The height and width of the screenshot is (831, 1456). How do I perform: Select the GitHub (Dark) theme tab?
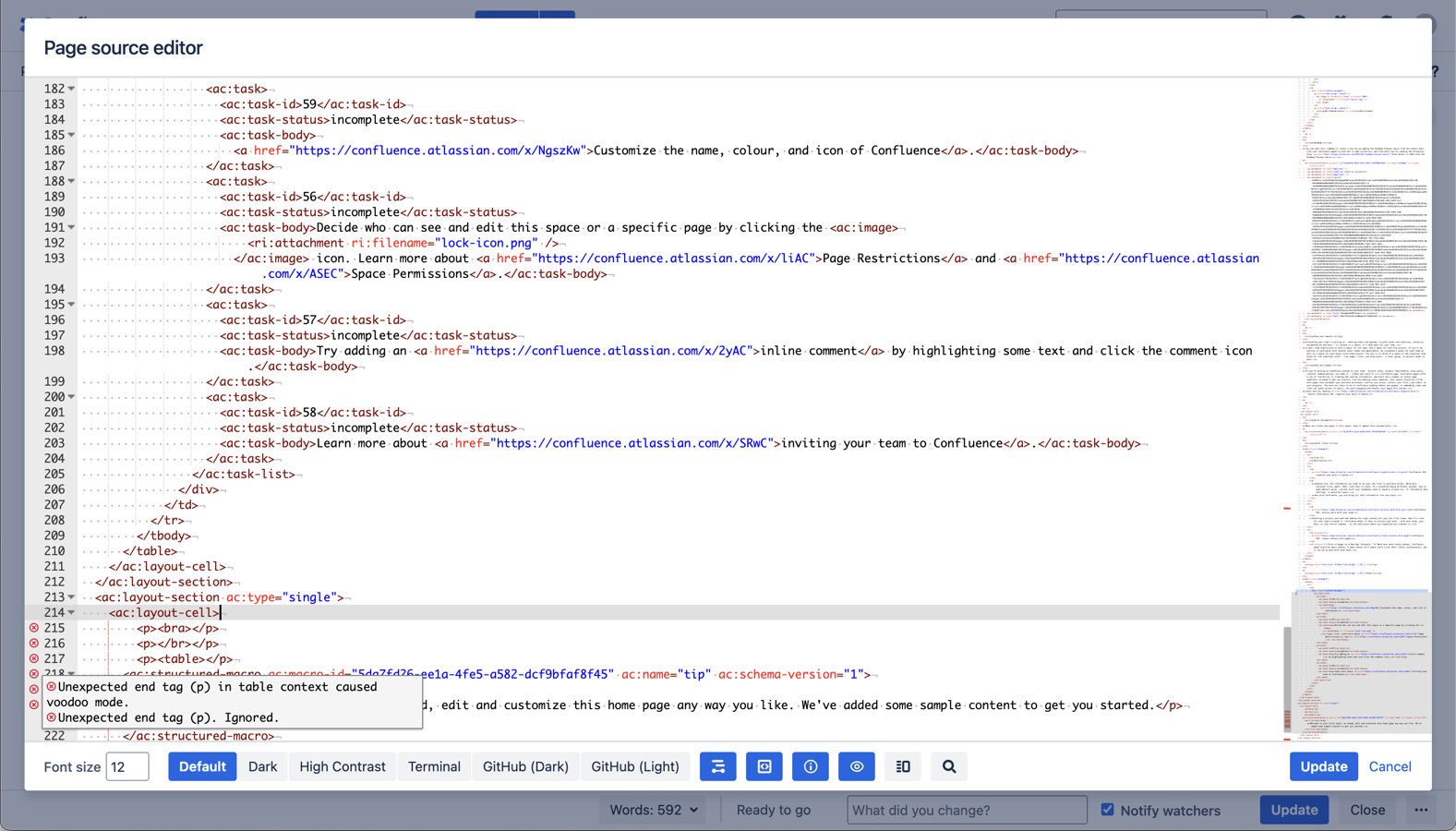point(525,766)
